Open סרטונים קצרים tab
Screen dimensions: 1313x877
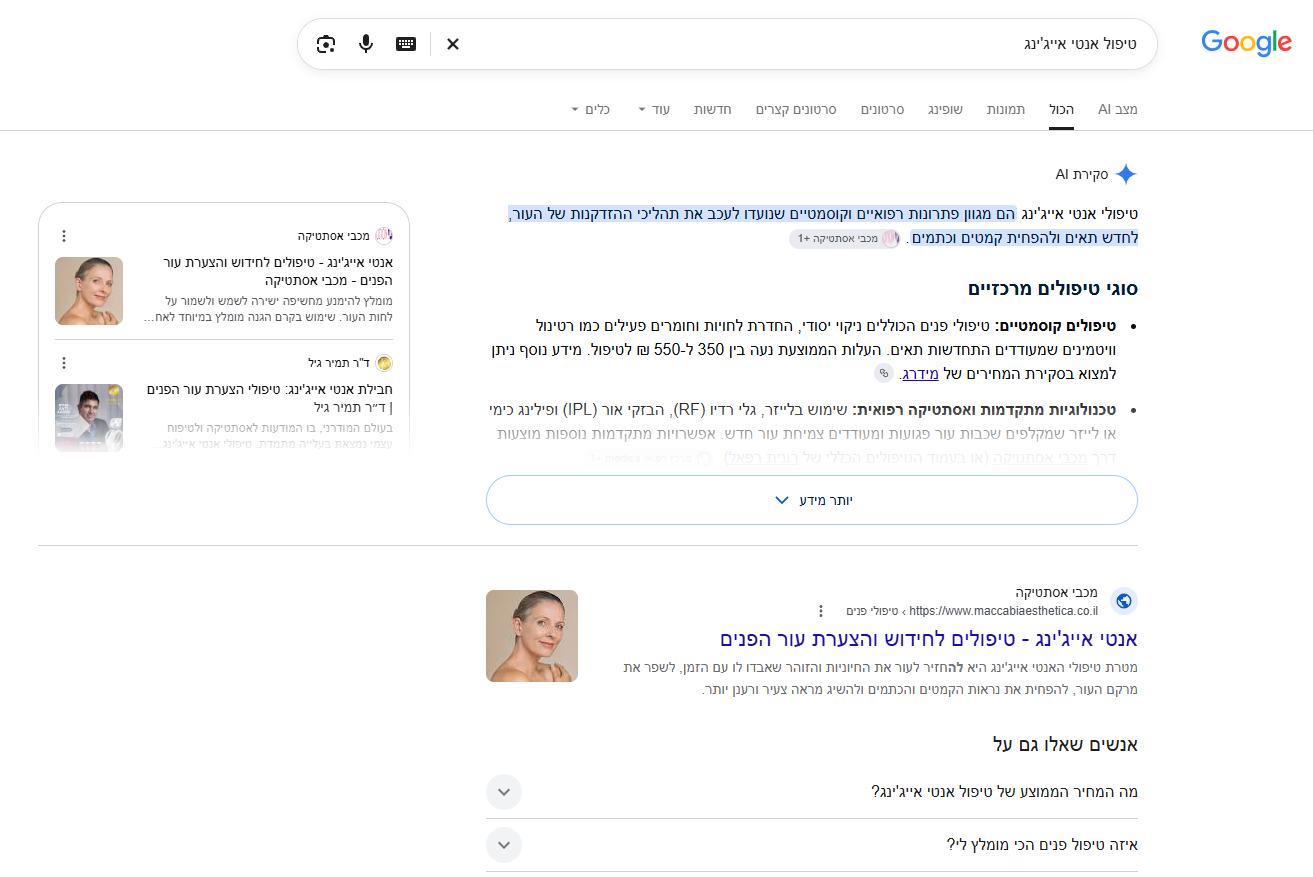(x=796, y=109)
